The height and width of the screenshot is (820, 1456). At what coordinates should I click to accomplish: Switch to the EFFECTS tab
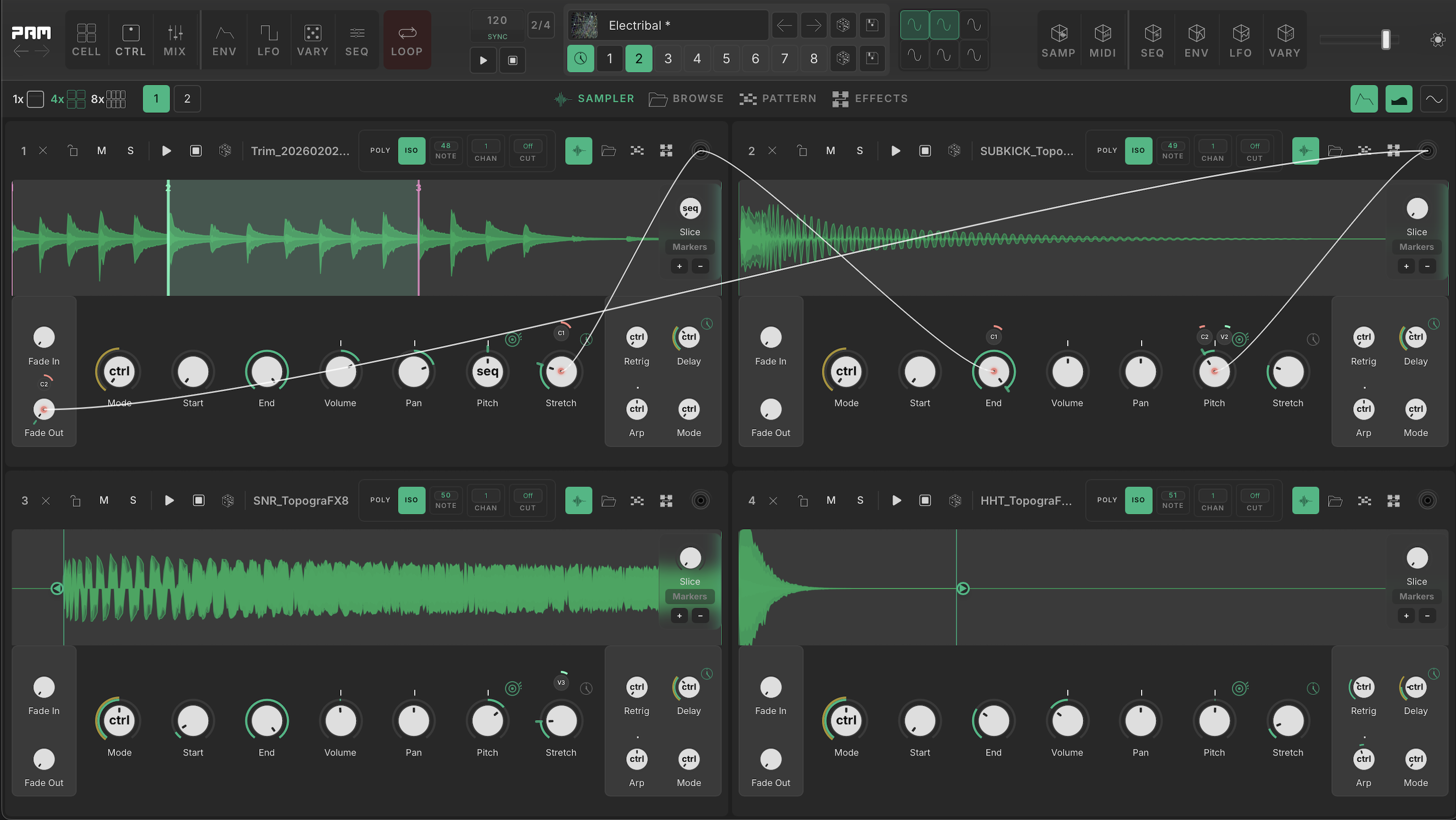870,99
